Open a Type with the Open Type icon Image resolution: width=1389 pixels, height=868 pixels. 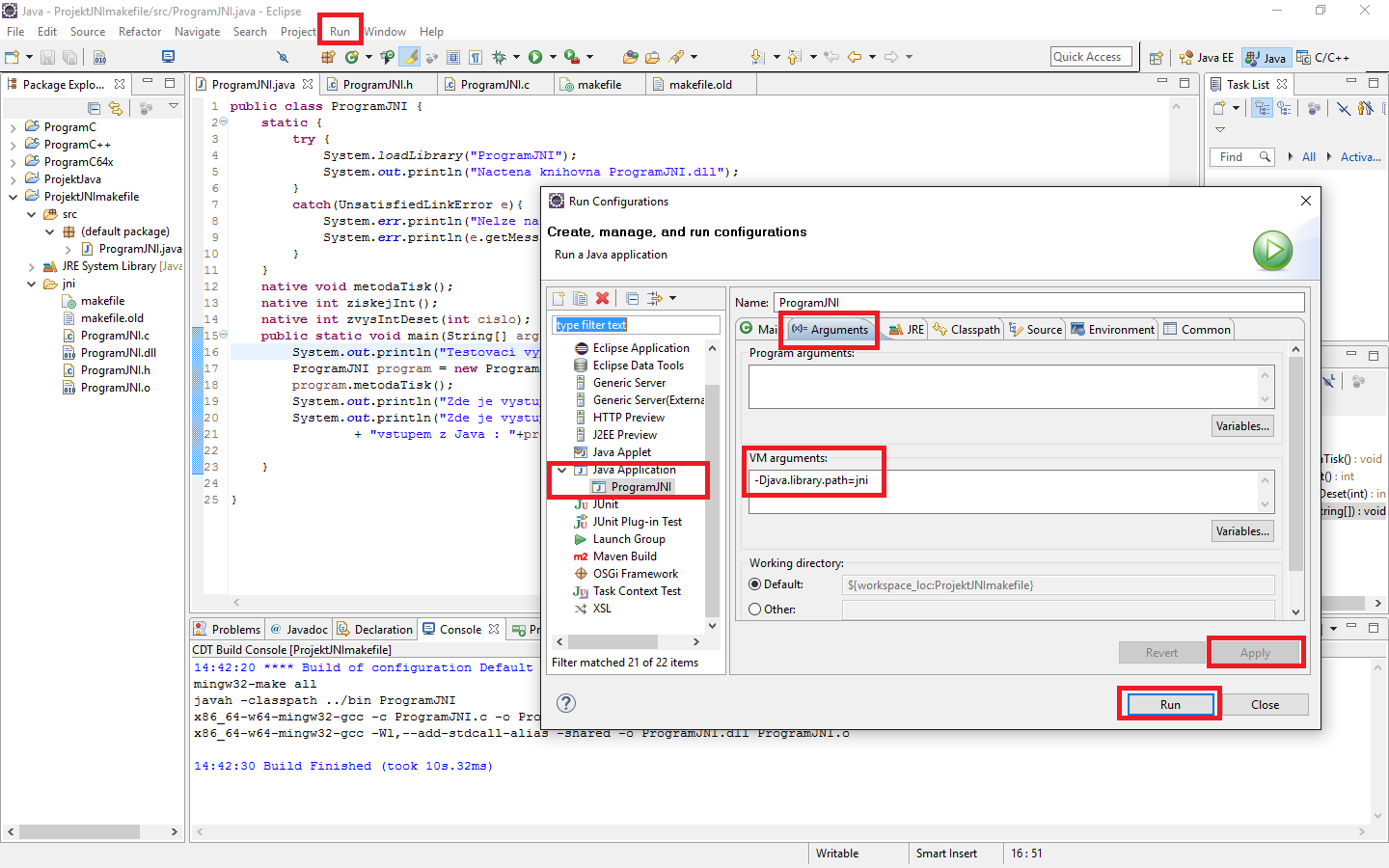[633, 57]
